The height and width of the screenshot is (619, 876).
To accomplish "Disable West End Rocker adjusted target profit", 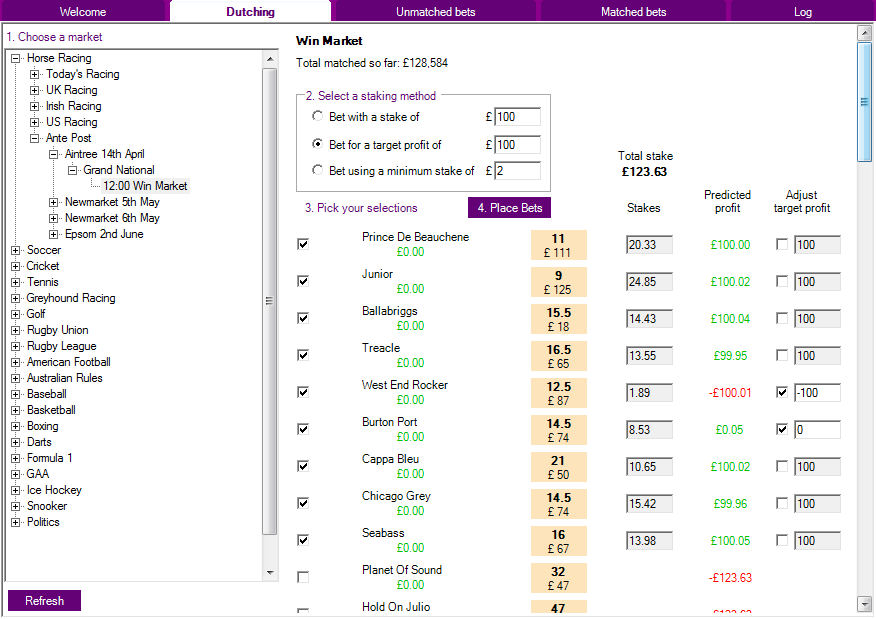I will 782,393.
